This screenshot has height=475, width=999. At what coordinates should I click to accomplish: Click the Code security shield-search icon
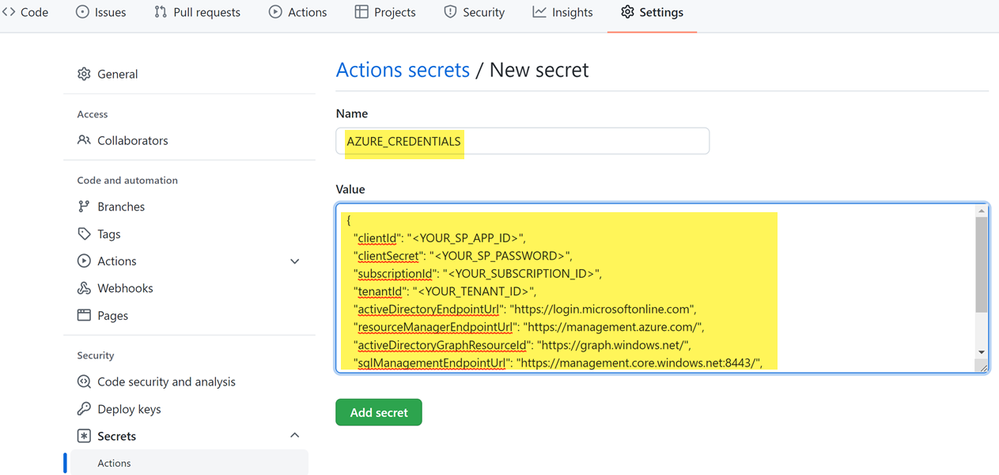click(83, 381)
